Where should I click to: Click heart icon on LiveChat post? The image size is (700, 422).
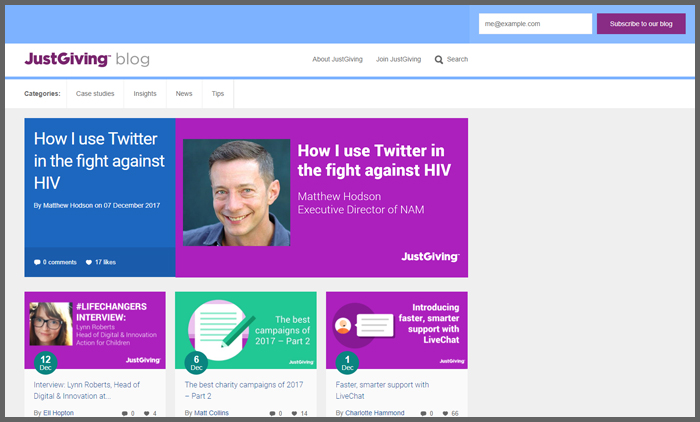coord(445,414)
